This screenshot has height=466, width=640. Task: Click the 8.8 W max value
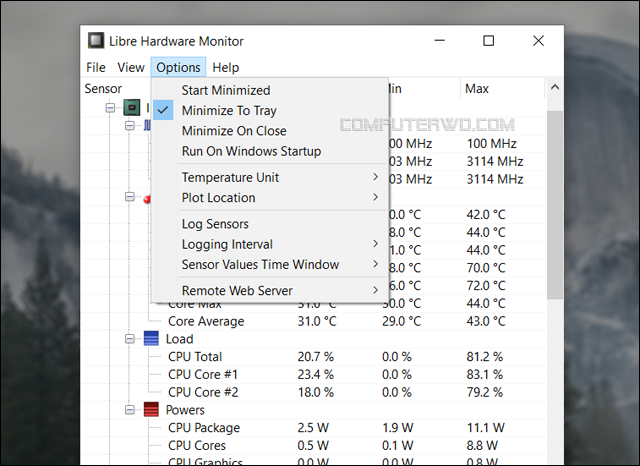482,446
